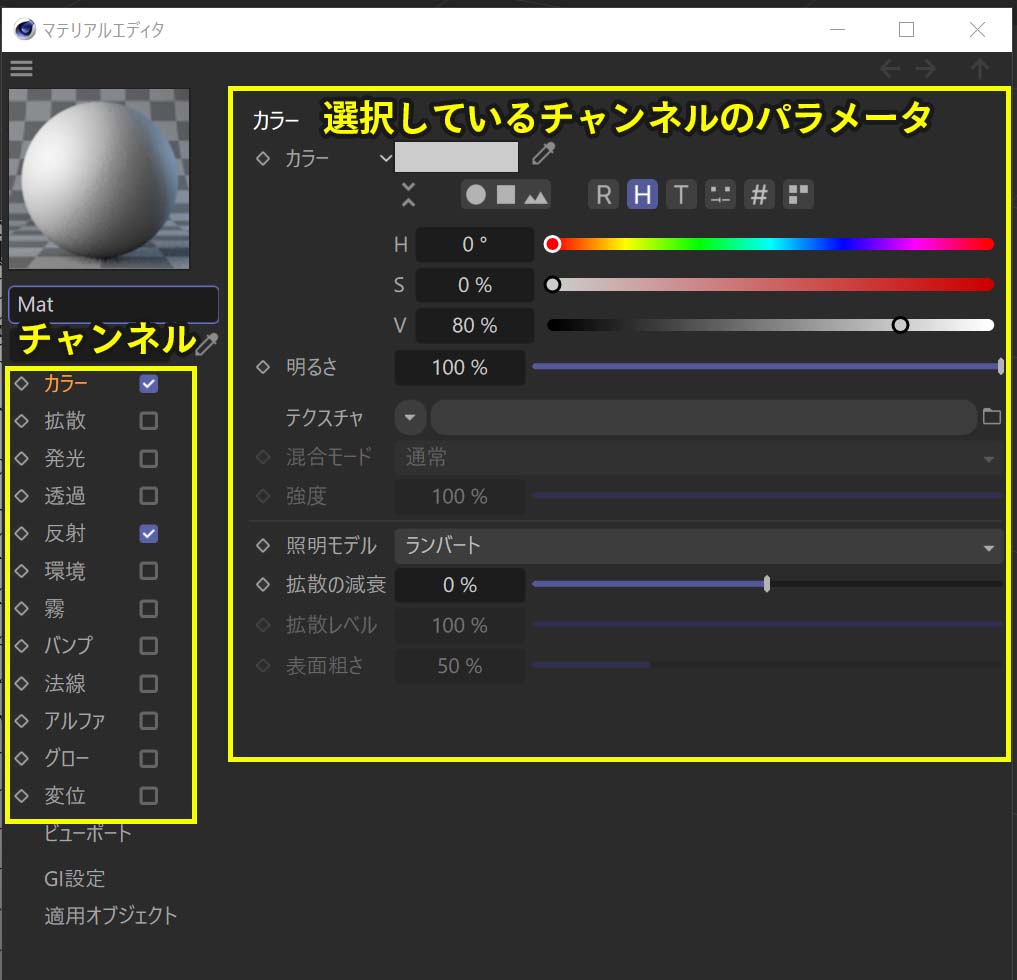Toggle the color mixer sliders icon

tap(720, 195)
